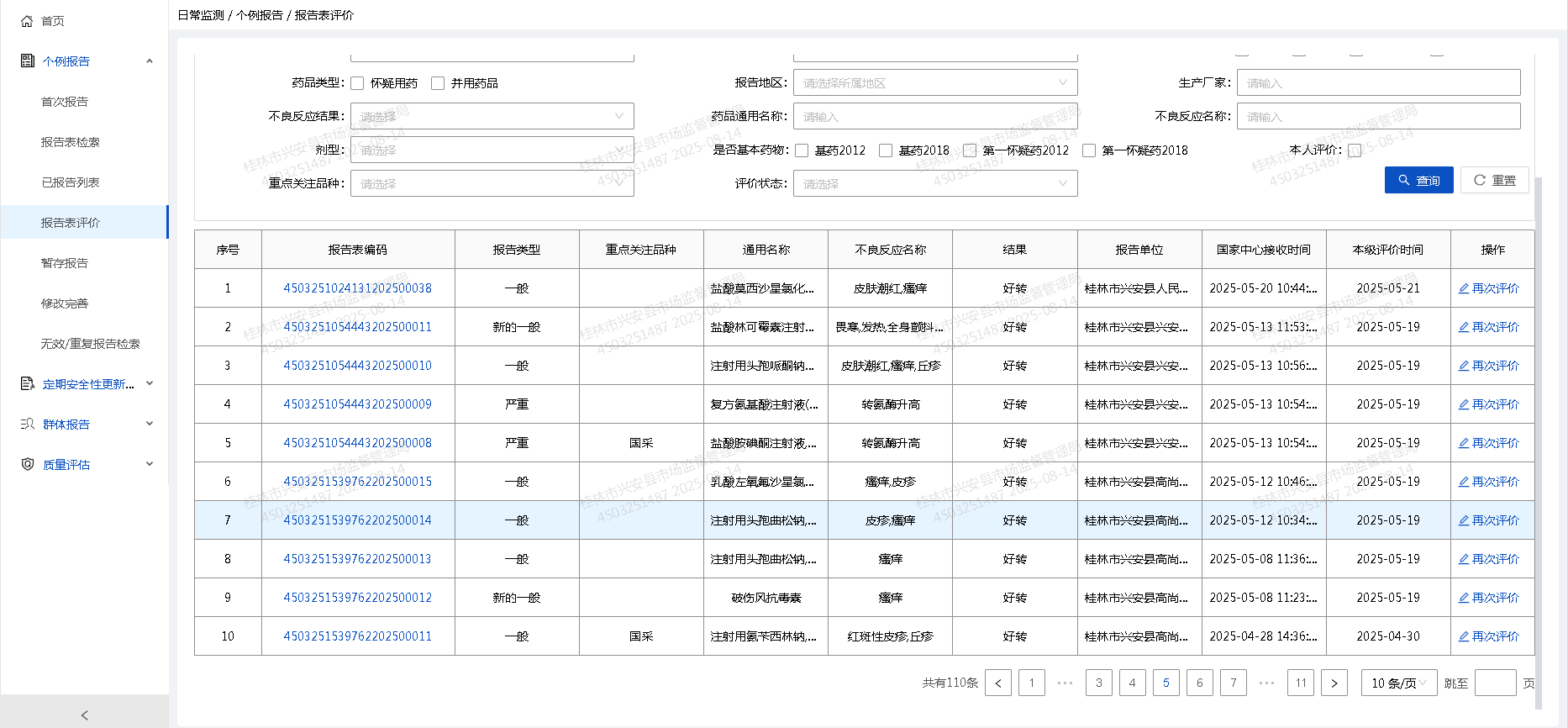Open 报告表检索 in the sidebar menu
Screen dimensions: 1568x728
click(x=71, y=142)
